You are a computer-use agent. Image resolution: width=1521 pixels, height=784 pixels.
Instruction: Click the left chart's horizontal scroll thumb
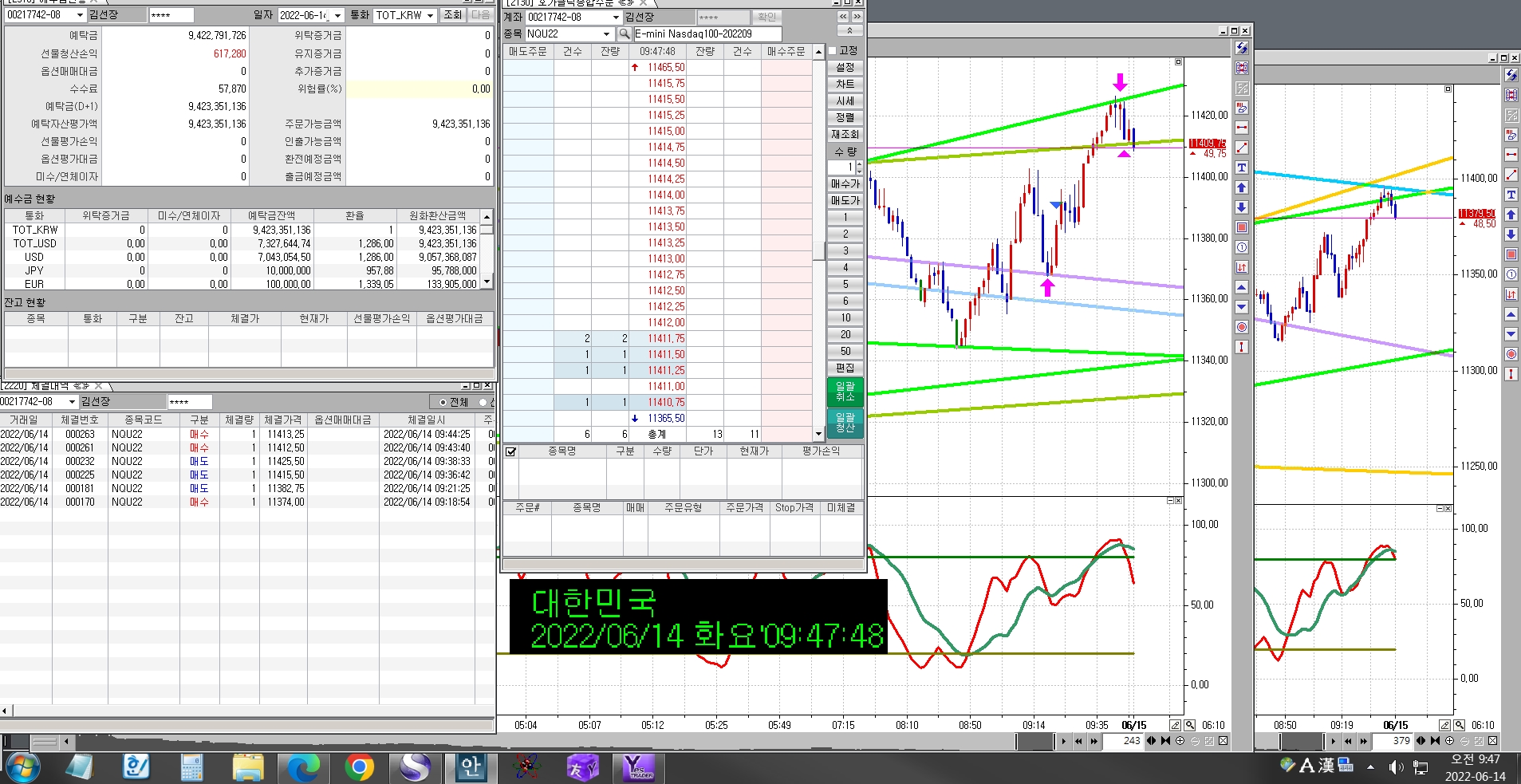pos(1036,741)
